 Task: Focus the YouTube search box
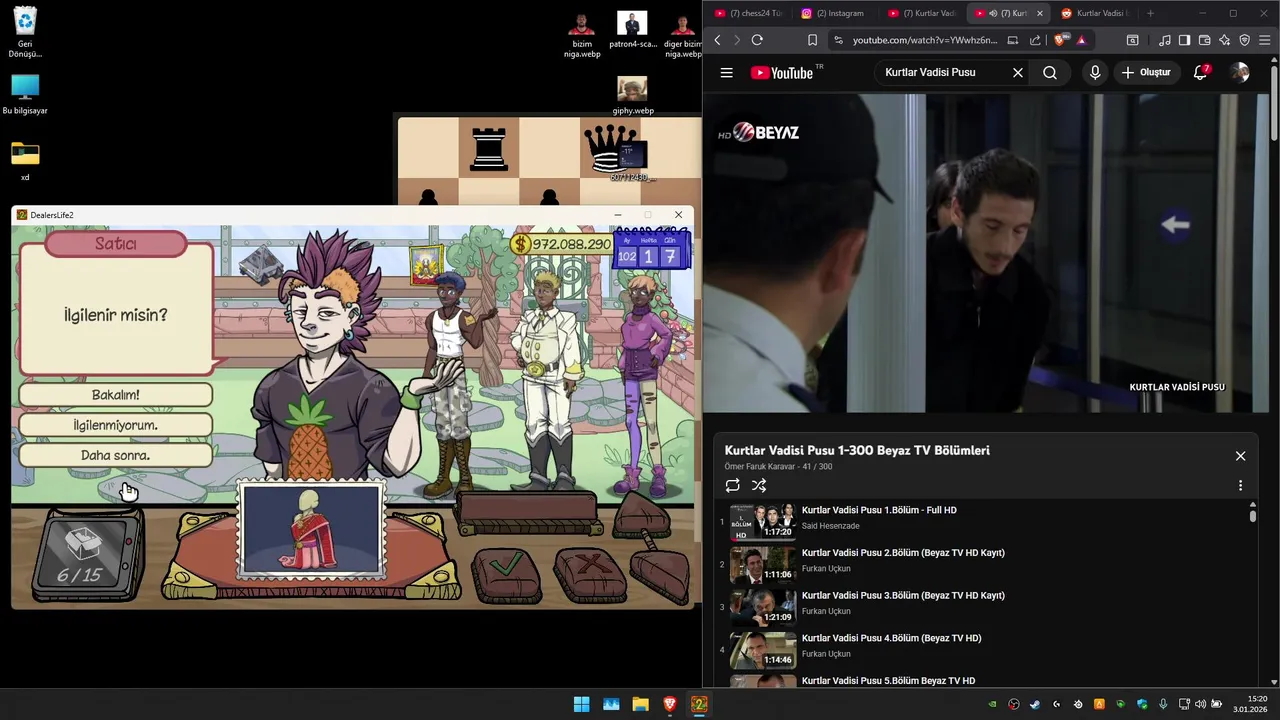[x=940, y=73]
